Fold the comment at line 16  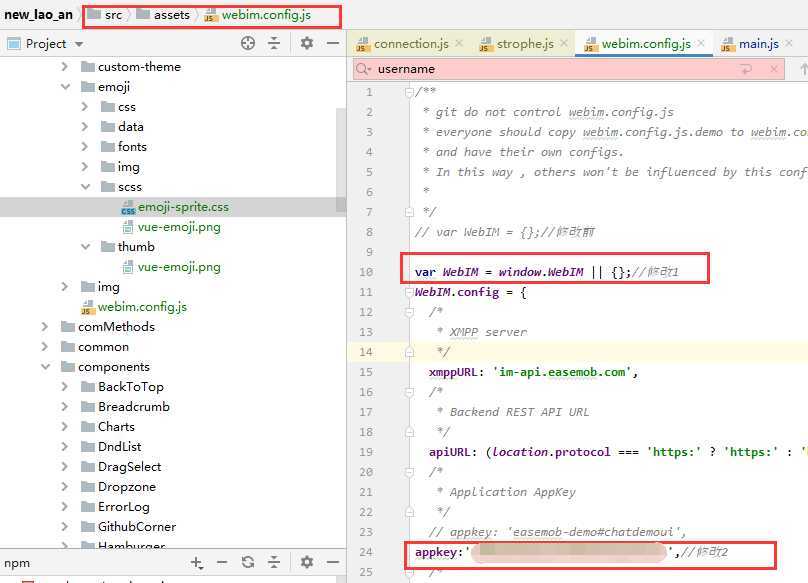click(409, 392)
